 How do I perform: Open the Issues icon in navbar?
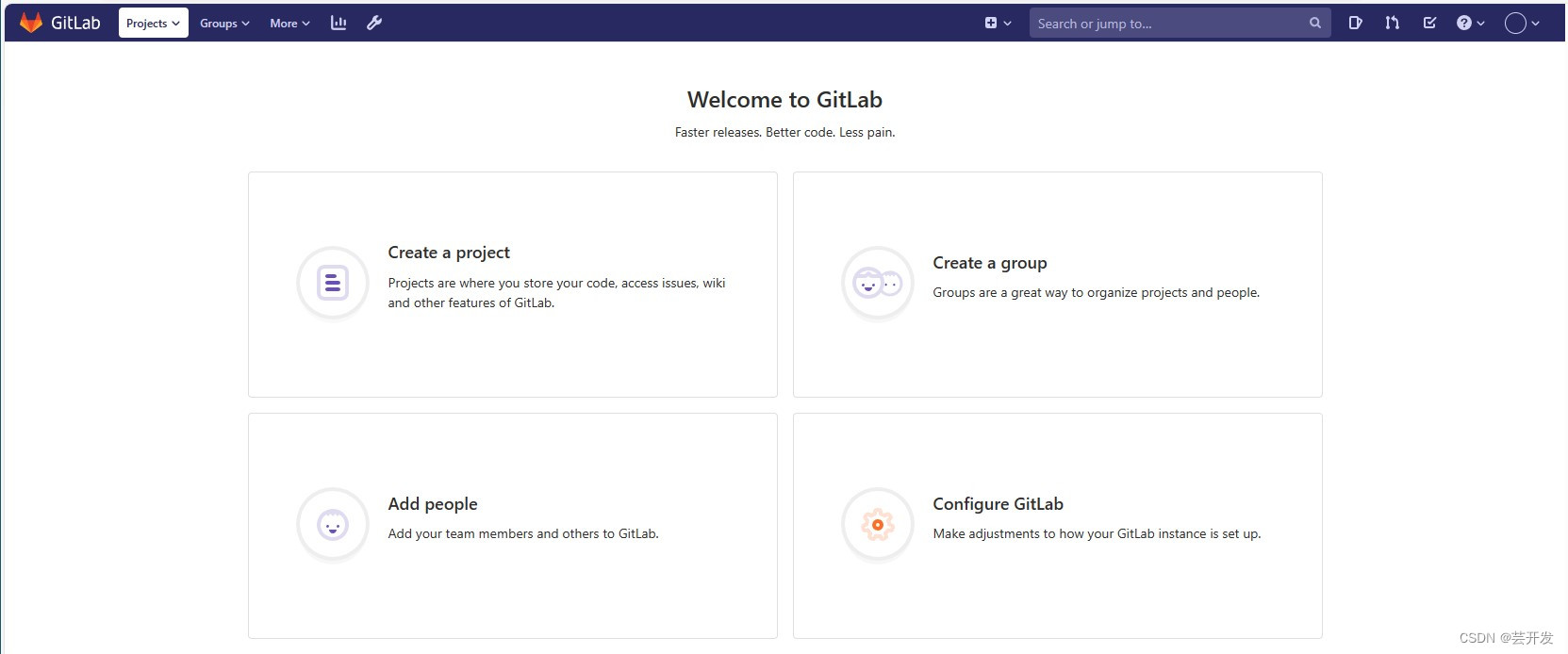pyautogui.click(x=1355, y=23)
